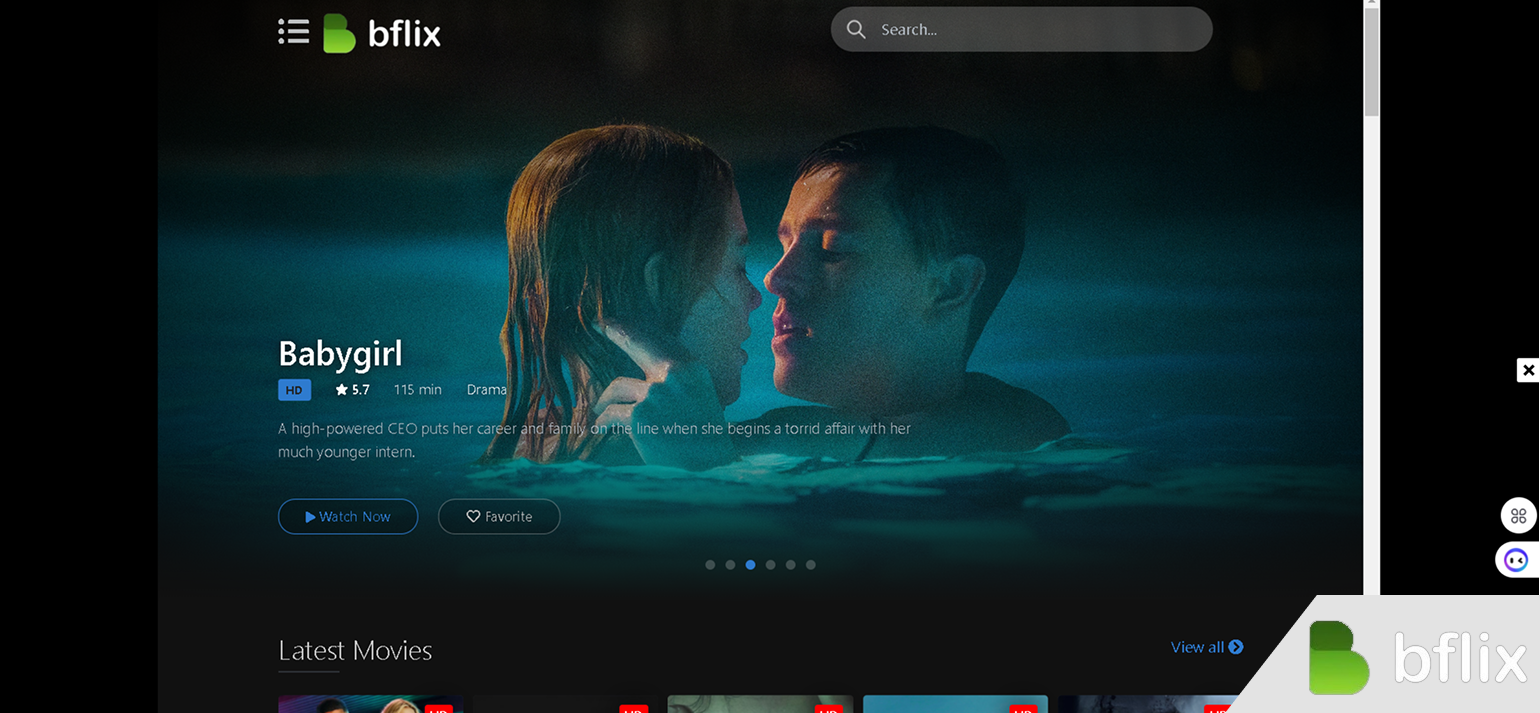This screenshot has width=1540, height=713.
Task: Toggle Babygirl as a favorite
Action: click(499, 516)
